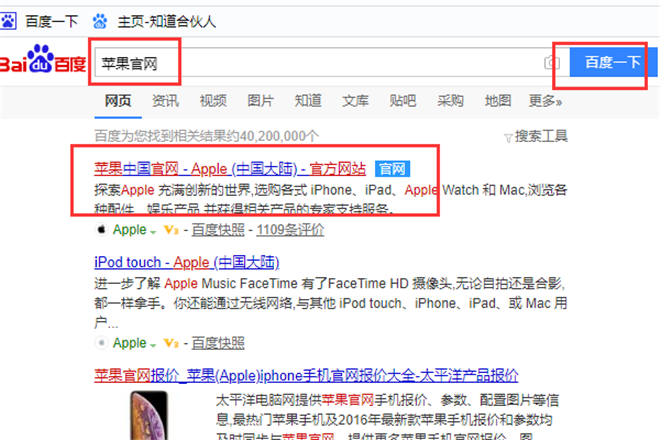Select the 网页 tab
The image size is (660, 440).
coord(118,101)
